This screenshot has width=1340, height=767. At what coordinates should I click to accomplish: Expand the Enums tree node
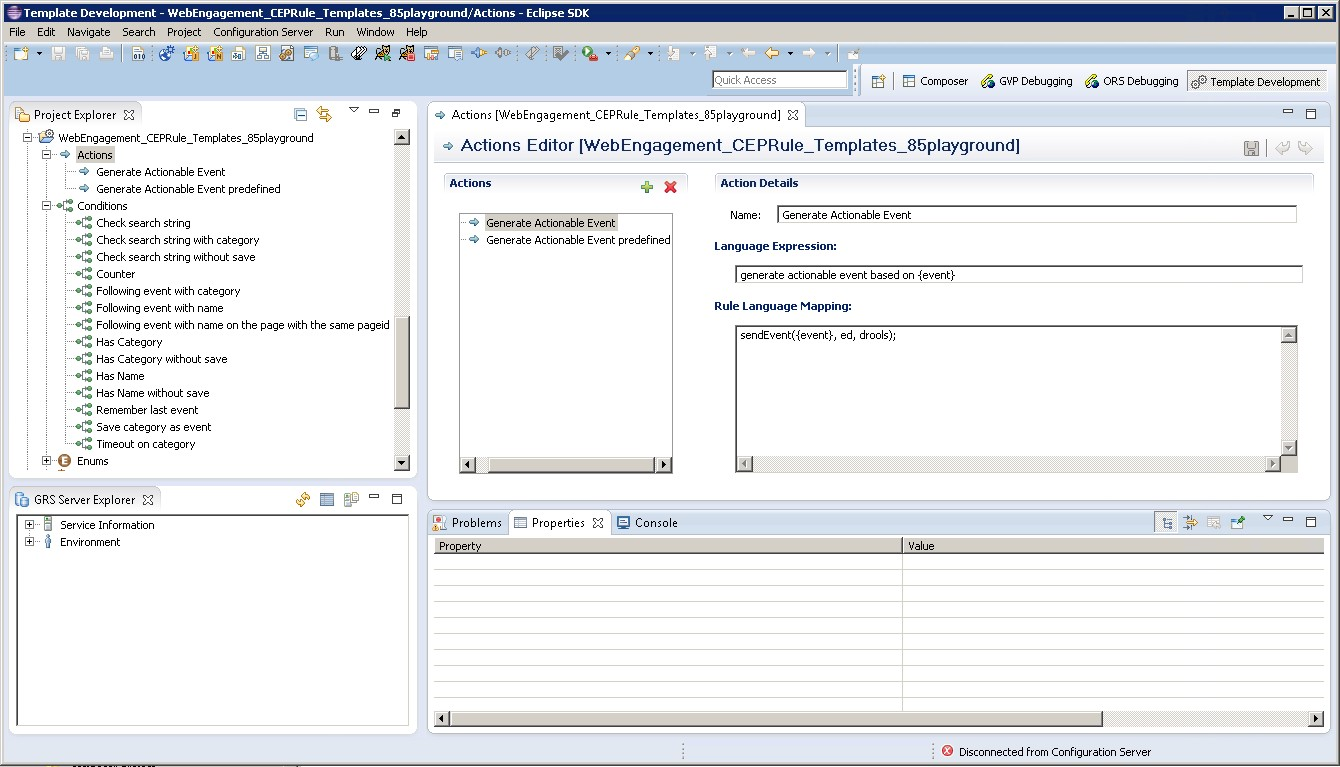pyautogui.click(x=46, y=461)
